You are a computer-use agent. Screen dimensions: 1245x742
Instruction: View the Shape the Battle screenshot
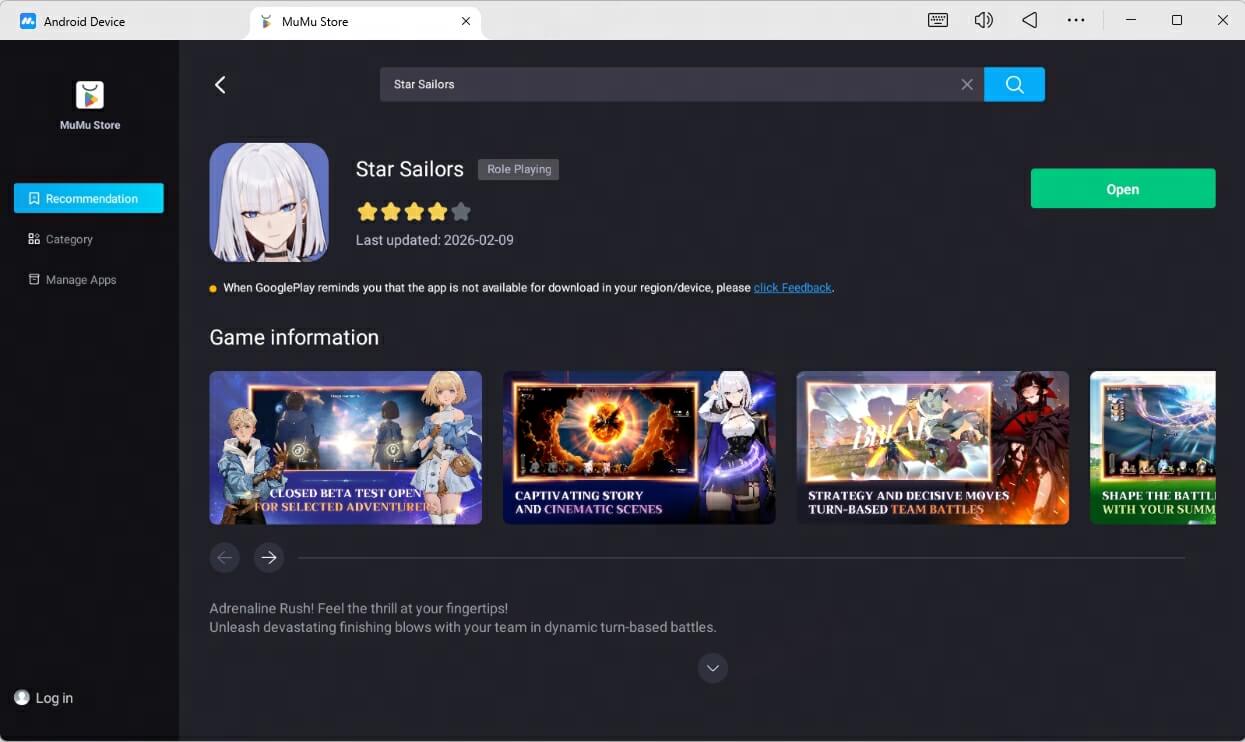coord(1153,448)
